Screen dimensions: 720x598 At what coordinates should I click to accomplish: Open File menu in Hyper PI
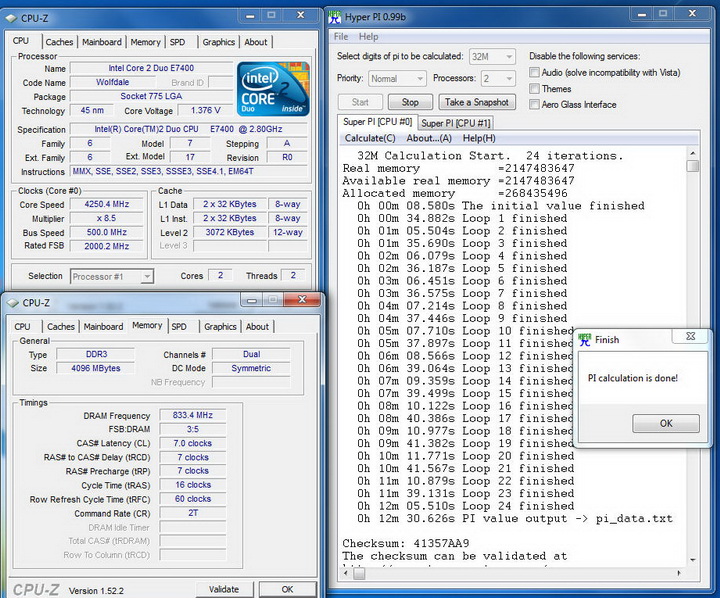click(x=341, y=37)
